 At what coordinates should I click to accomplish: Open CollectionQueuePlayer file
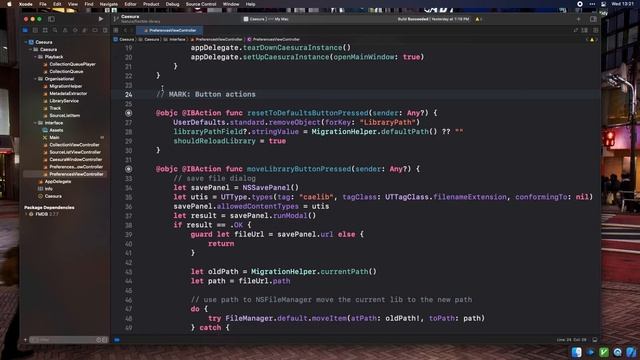point(72,64)
